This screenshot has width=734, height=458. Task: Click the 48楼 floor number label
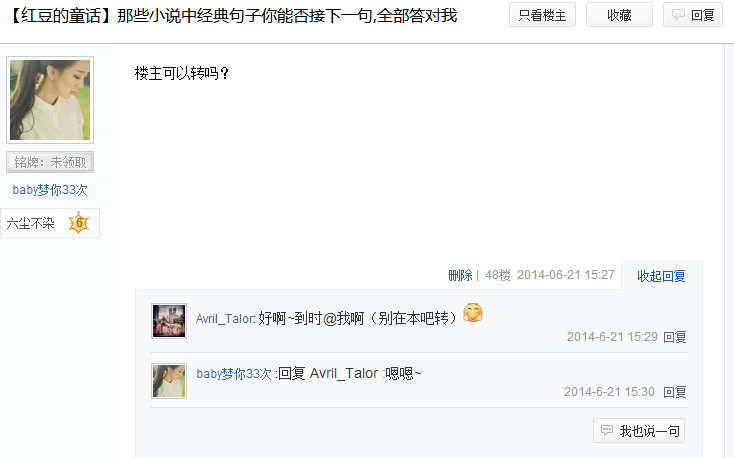tap(498, 275)
